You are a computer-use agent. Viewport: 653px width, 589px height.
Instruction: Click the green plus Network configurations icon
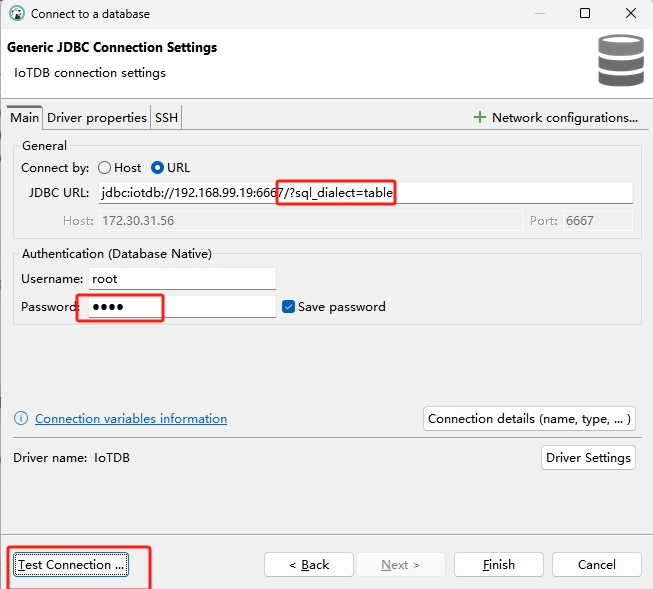(479, 118)
